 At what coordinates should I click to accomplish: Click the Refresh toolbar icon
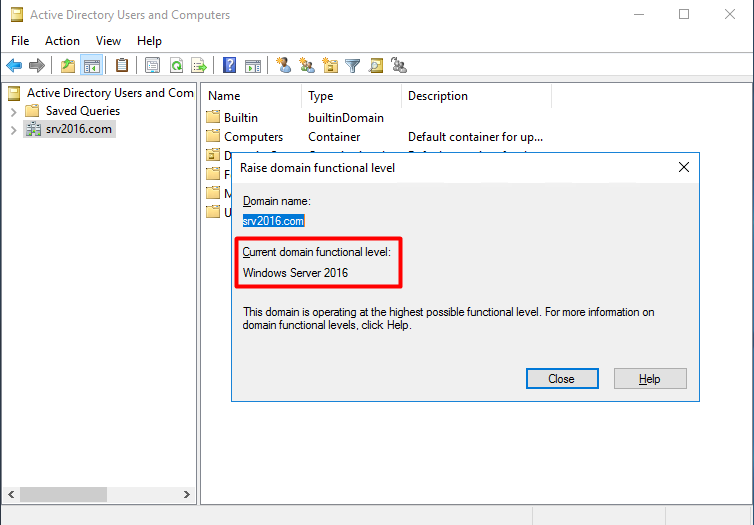[176, 66]
